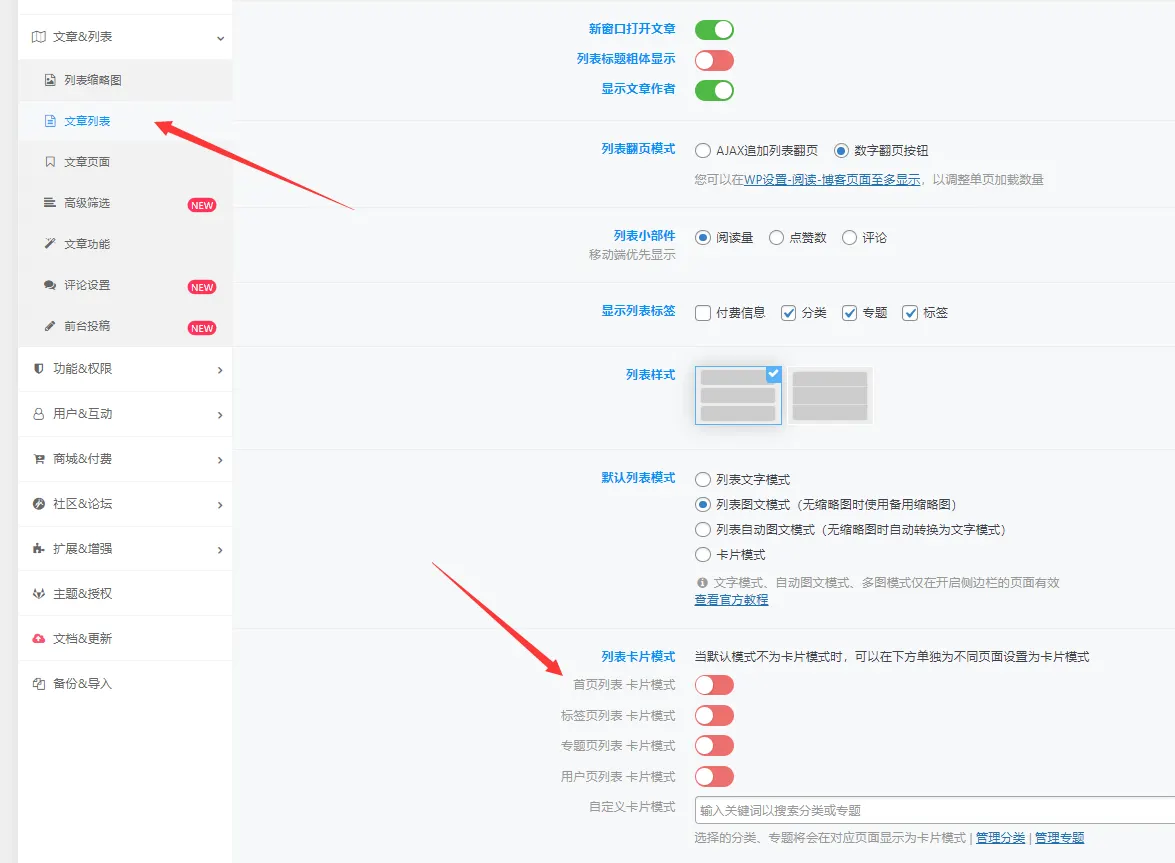This screenshot has width=1175, height=863.
Task: Uncheck the 专题 checkbox
Action: click(849, 313)
